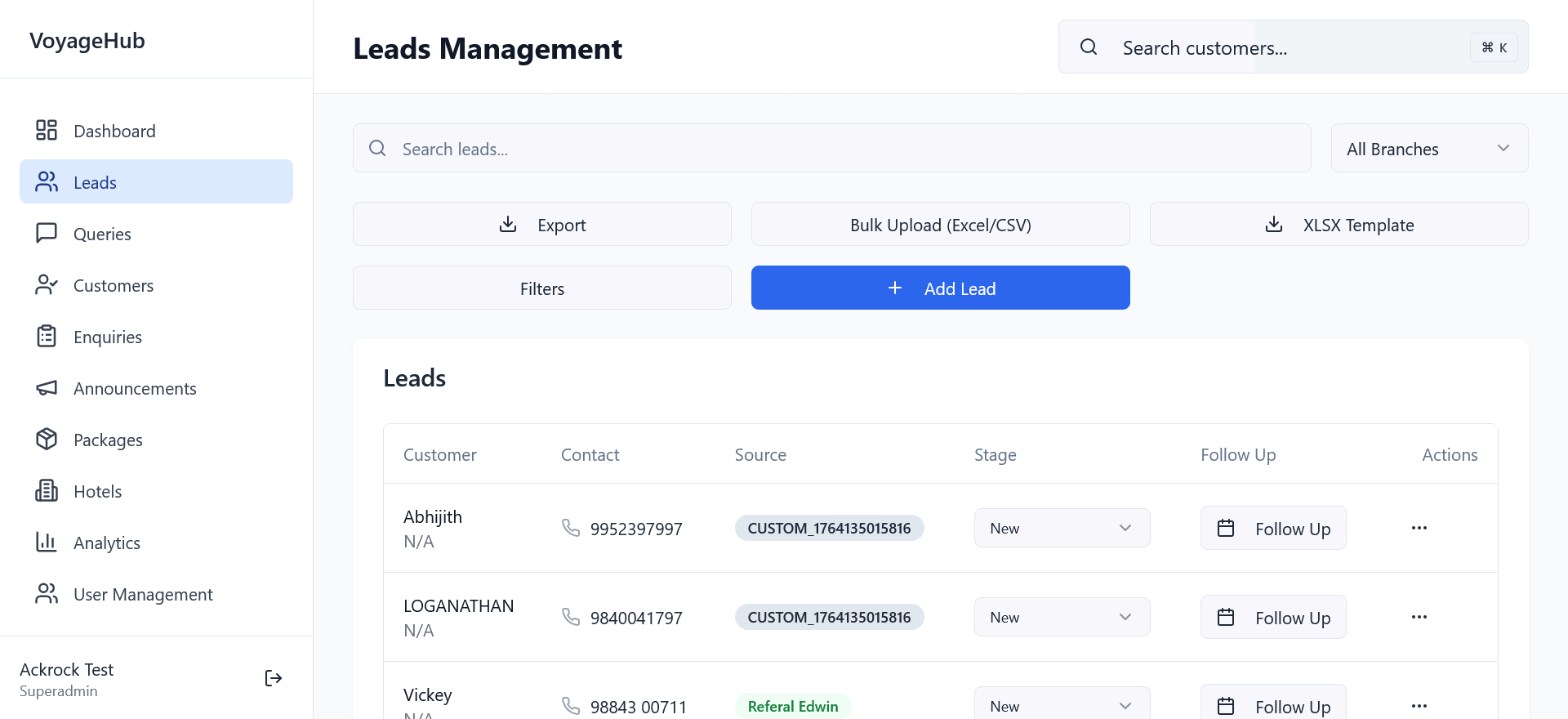
Task: Click the Stage column header
Action: pyautogui.click(x=996, y=454)
